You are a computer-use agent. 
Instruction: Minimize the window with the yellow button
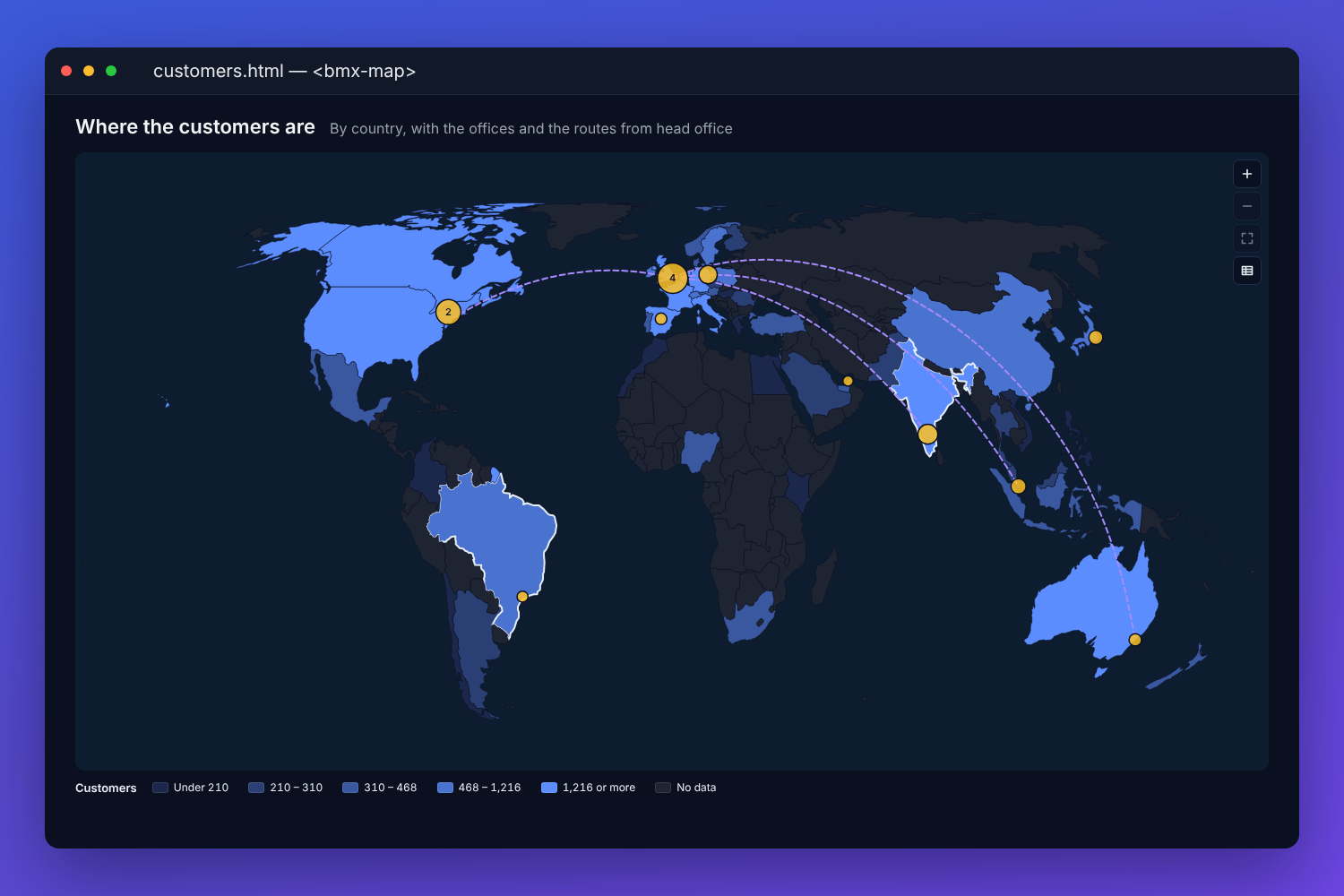tap(89, 71)
